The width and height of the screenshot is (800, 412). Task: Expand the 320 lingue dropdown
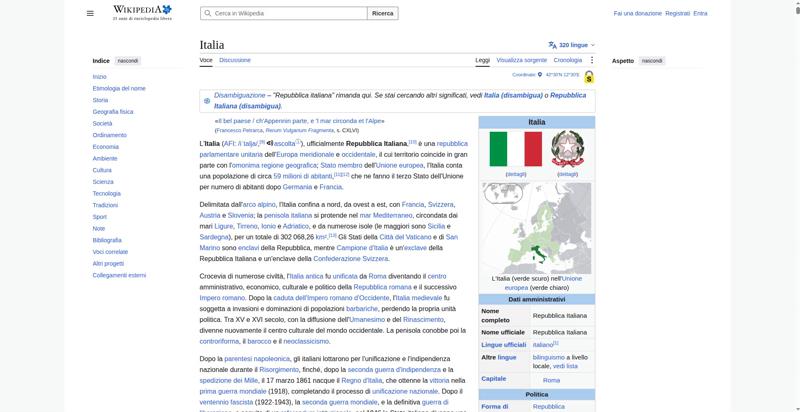click(571, 45)
